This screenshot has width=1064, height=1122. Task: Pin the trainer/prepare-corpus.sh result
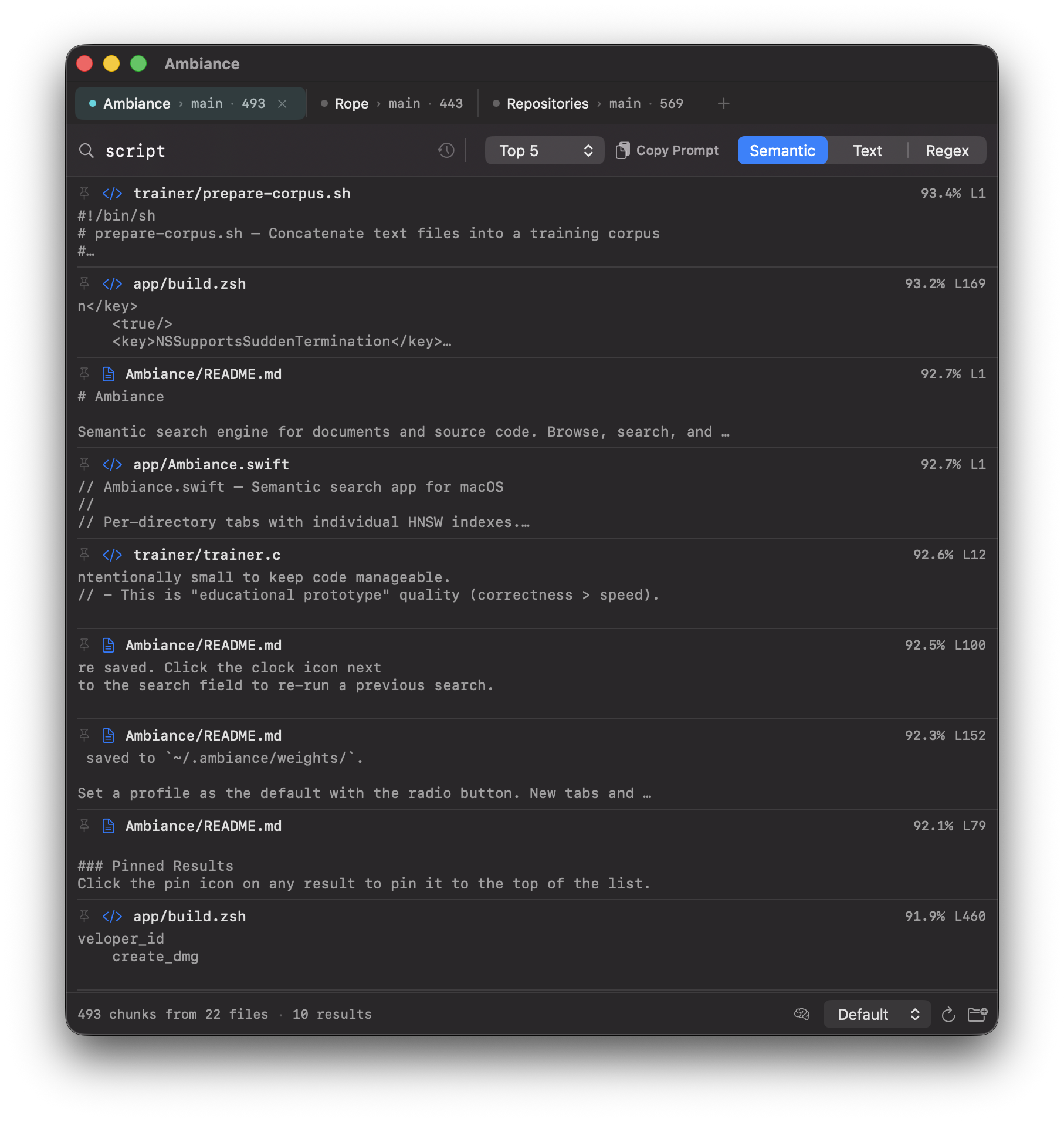tap(84, 192)
